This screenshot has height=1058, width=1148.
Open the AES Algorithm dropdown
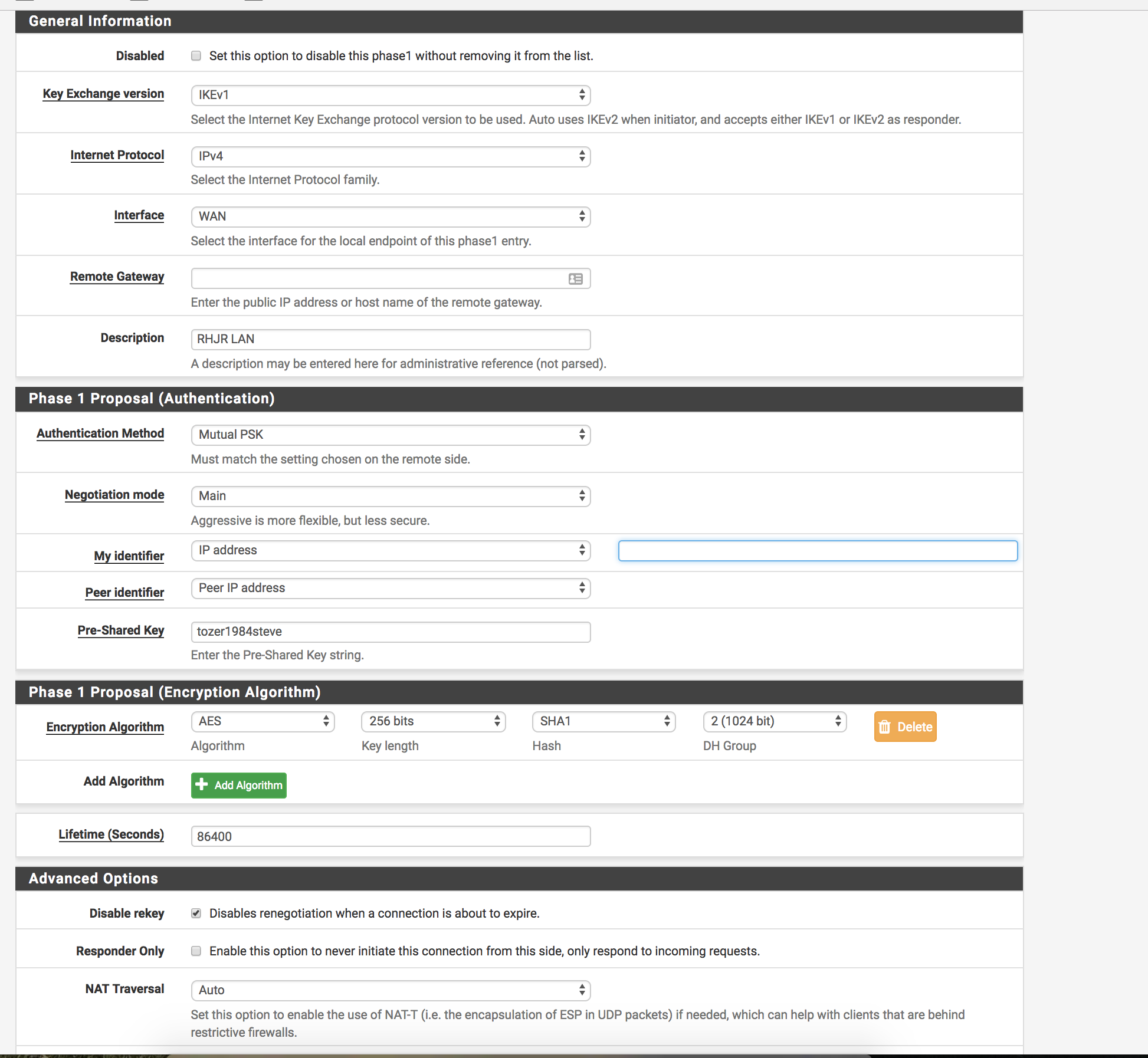pos(263,721)
